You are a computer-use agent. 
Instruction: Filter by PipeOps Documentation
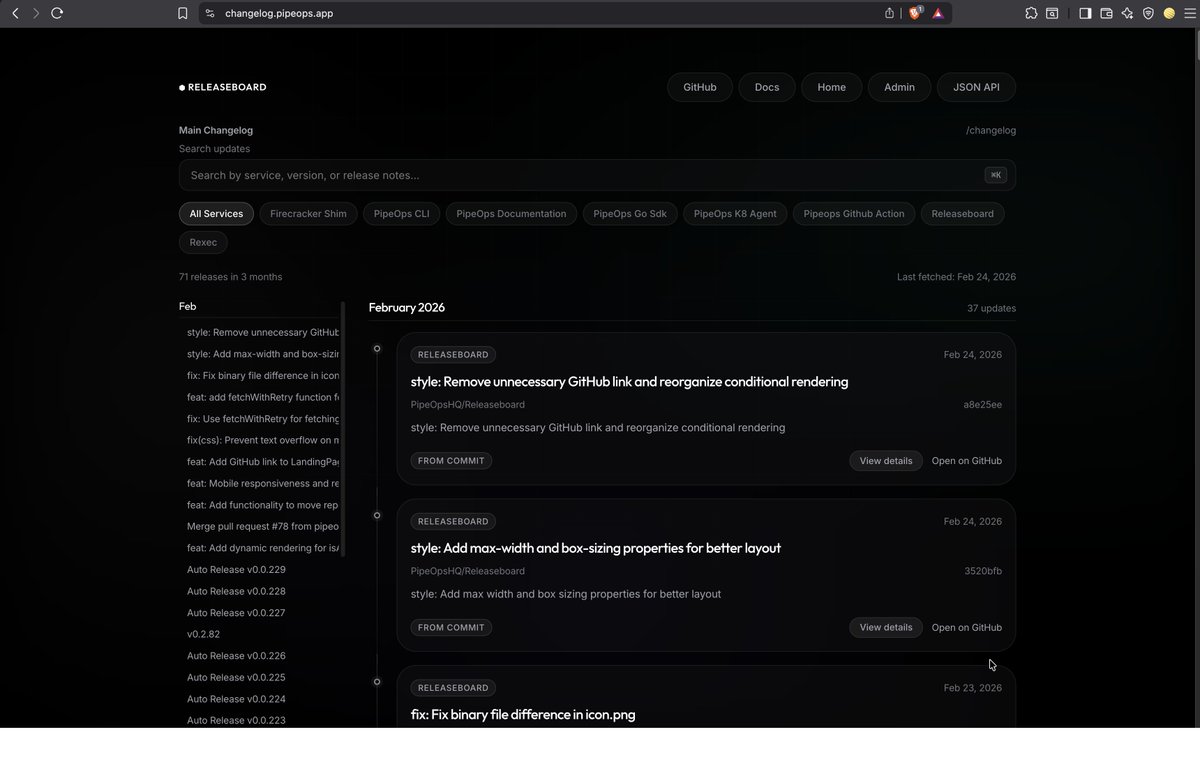click(x=511, y=213)
